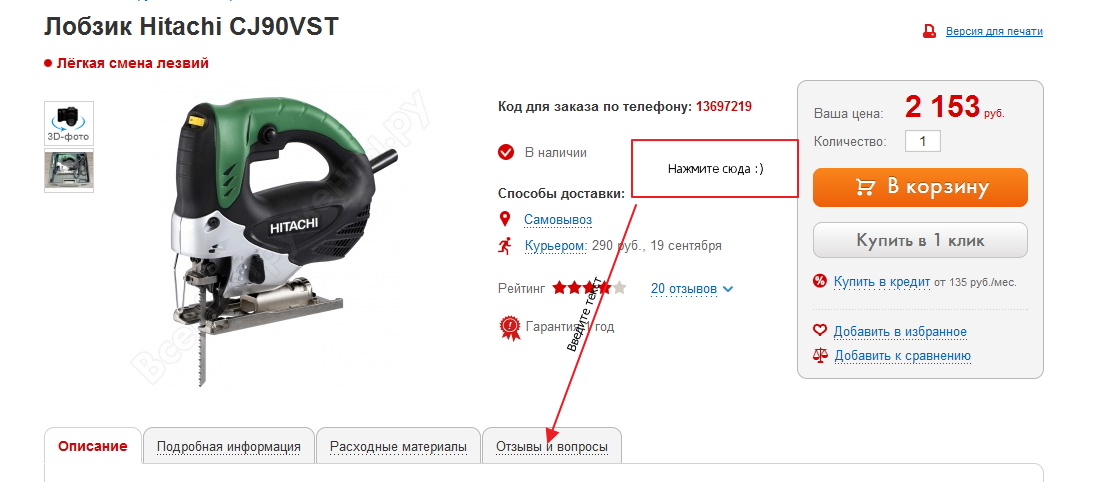This screenshot has width=1115, height=482.
Task: Click the star rating row
Action: coord(589,288)
